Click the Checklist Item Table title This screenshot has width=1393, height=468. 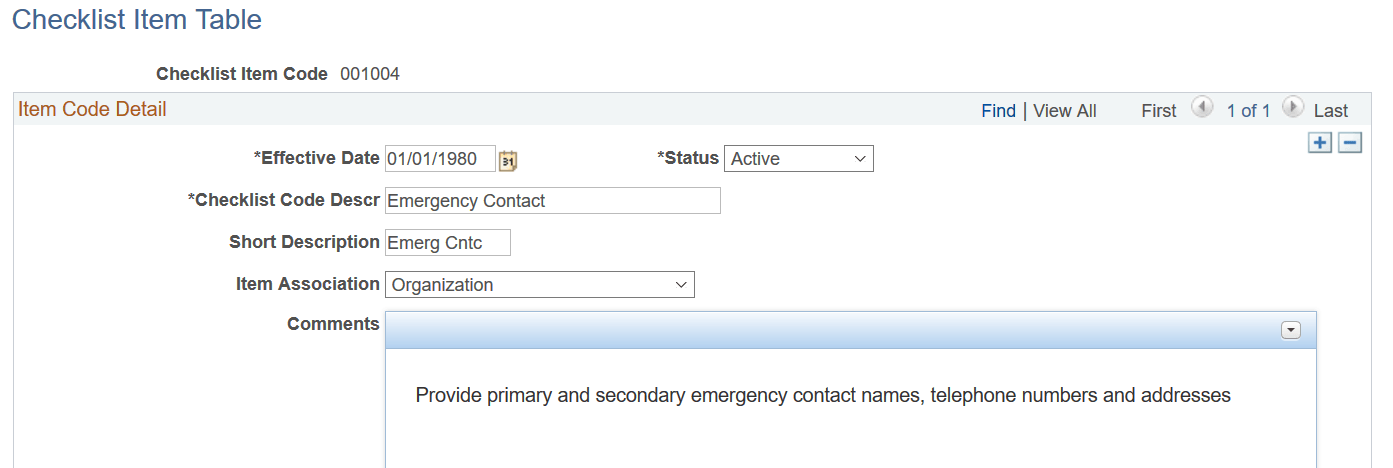click(x=136, y=19)
